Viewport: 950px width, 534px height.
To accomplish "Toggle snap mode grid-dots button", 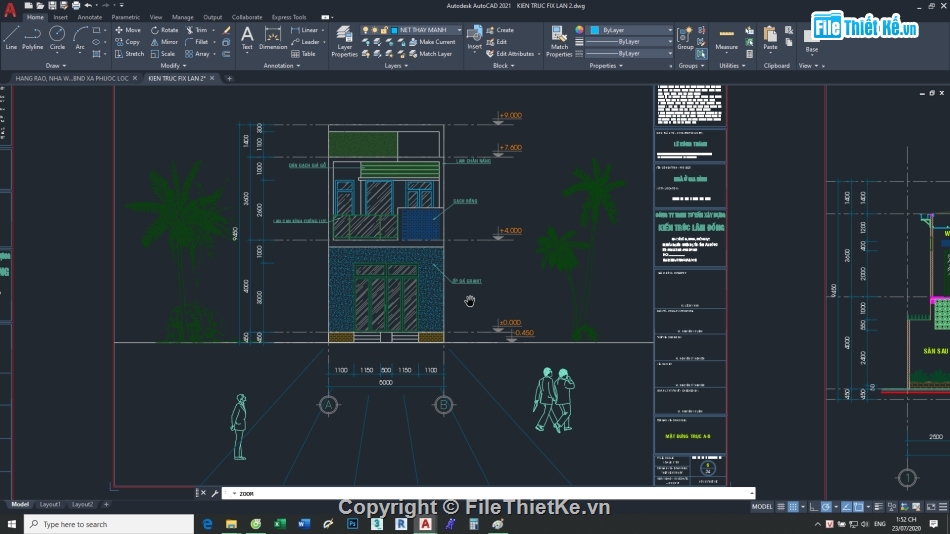I will tap(792, 507).
